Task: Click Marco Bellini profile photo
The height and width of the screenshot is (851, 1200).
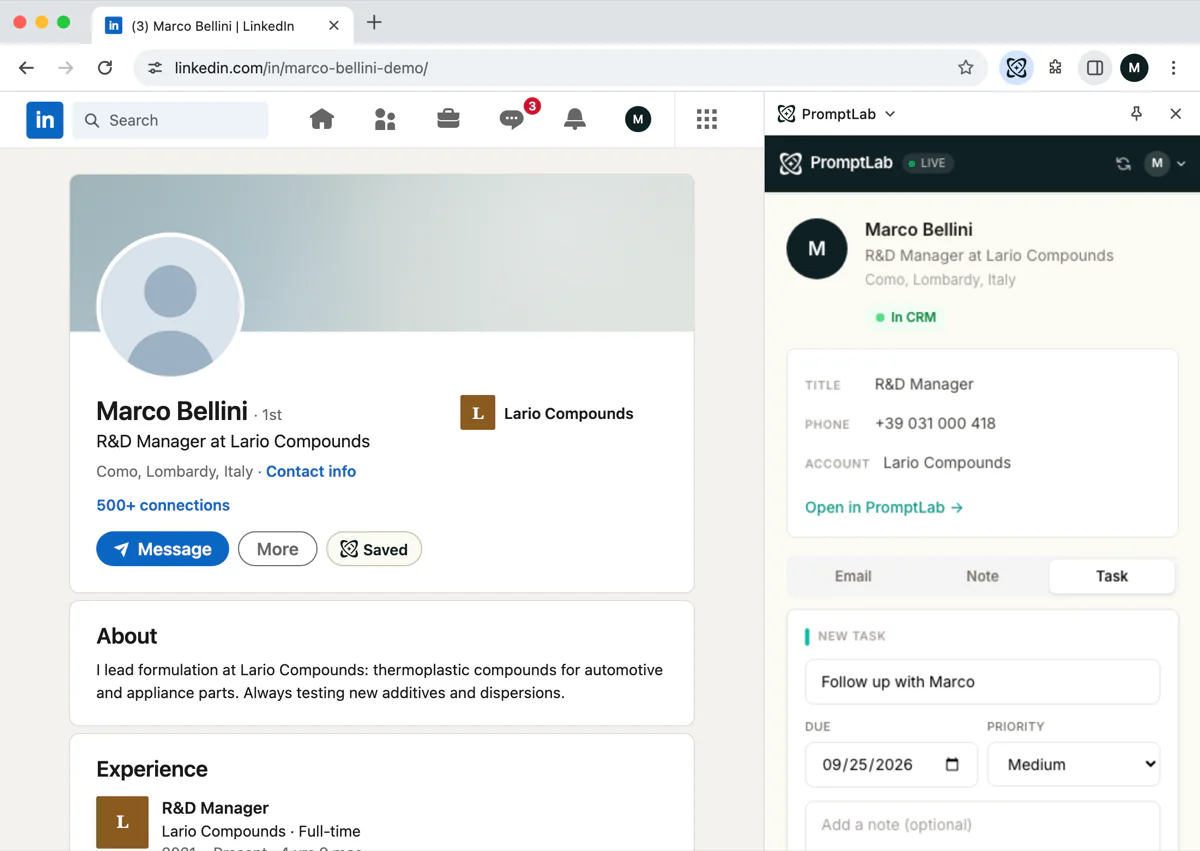Action: pyautogui.click(x=170, y=306)
